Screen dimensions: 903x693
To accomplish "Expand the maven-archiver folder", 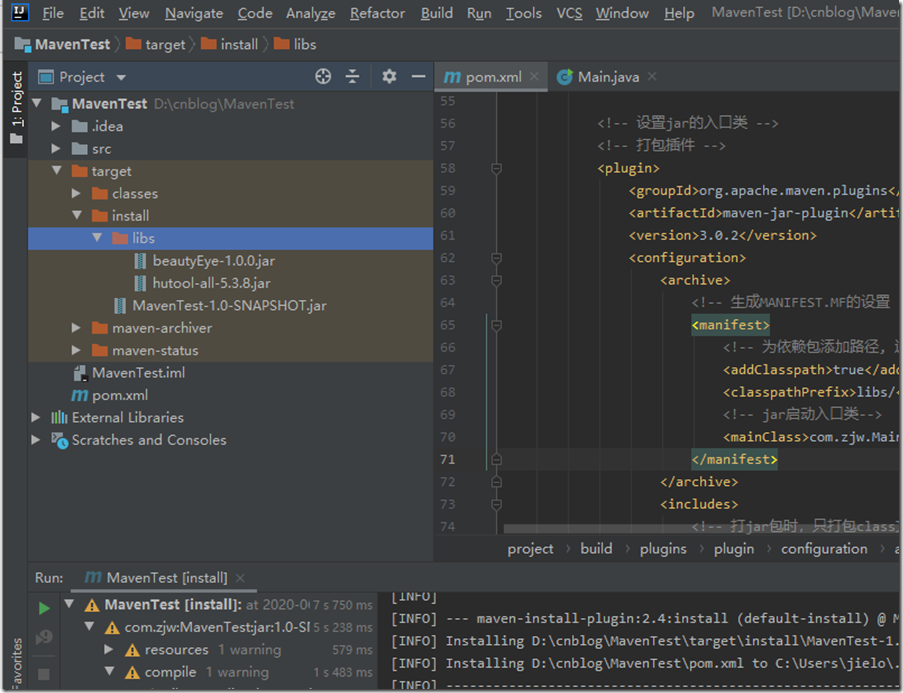I will pyautogui.click(x=76, y=327).
